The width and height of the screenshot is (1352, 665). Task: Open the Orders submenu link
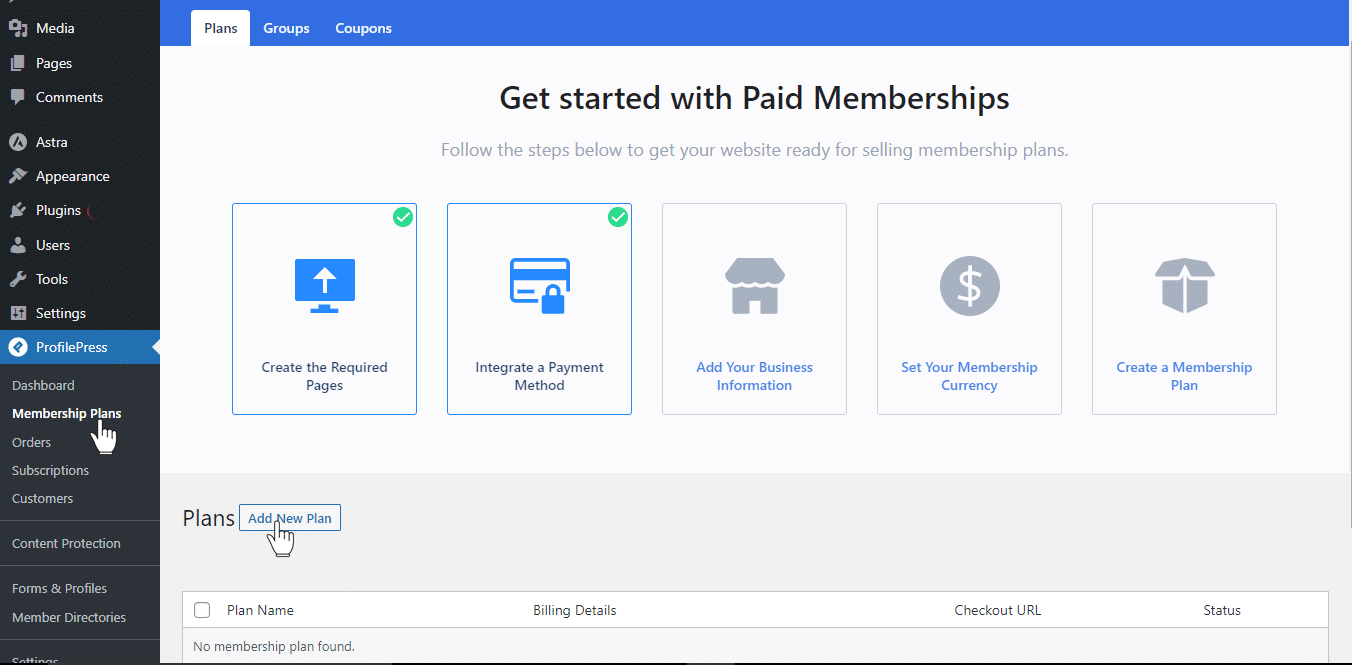tap(31, 442)
